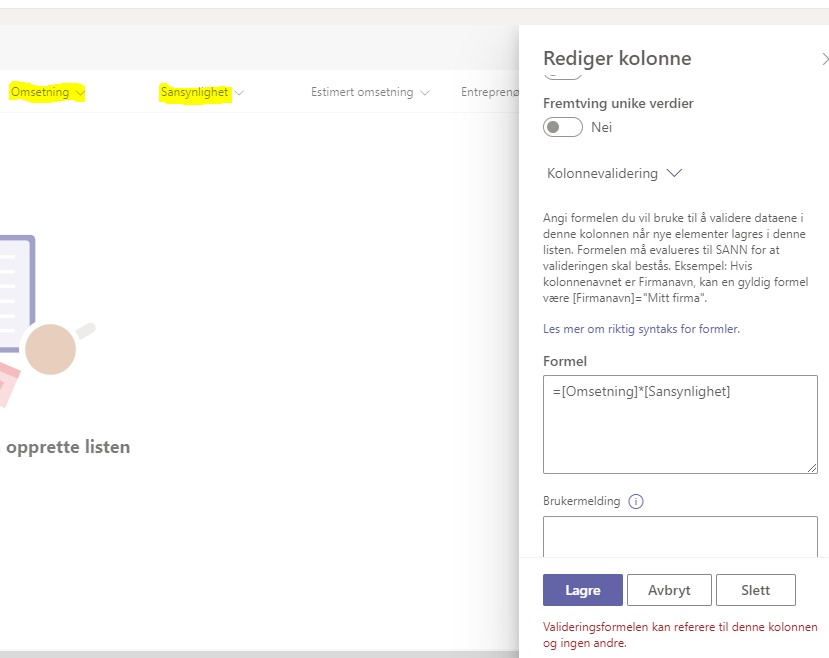Click the Avbryt button
The width and height of the screenshot is (829, 658).
pyautogui.click(x=669, y=590)
